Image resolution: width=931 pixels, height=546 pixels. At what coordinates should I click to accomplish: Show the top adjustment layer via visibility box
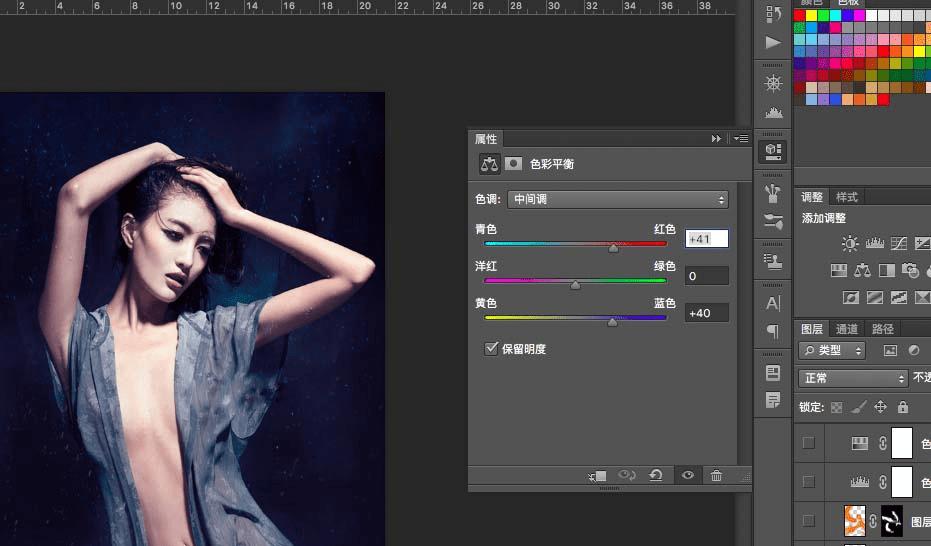click(x=808, y=443)
